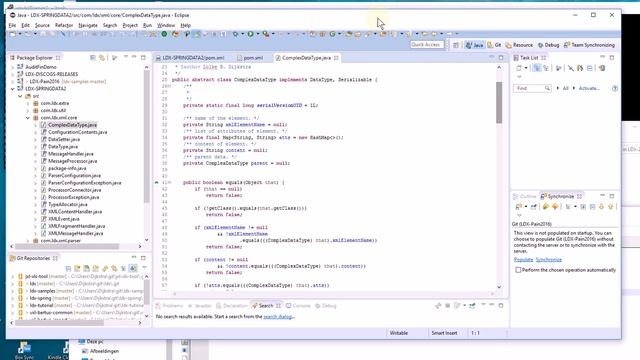
Task: Click the Pin search results icon
Action: (x=472, y=306)
